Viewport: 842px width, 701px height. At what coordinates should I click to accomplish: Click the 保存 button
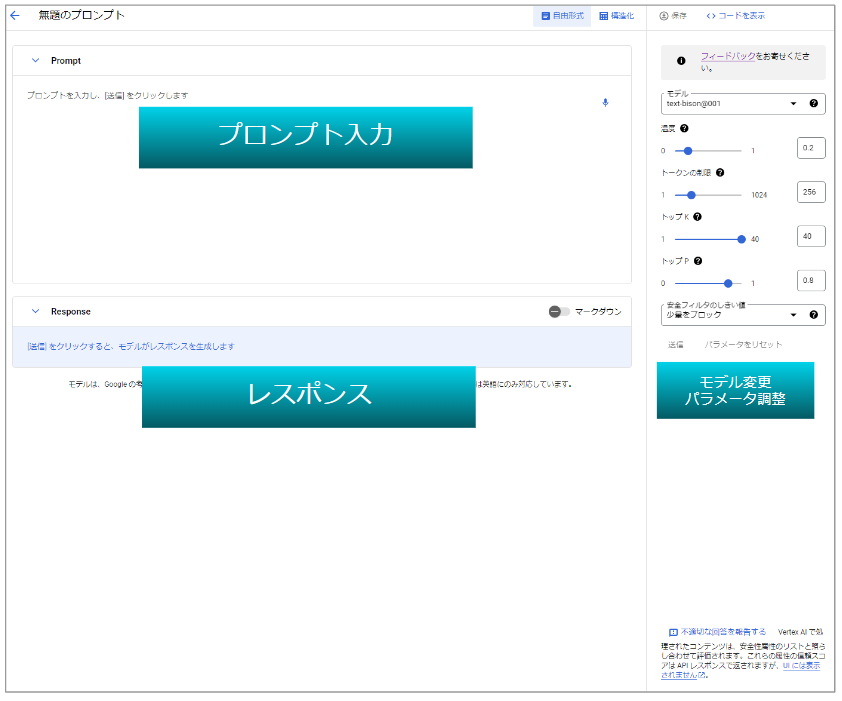673,16
